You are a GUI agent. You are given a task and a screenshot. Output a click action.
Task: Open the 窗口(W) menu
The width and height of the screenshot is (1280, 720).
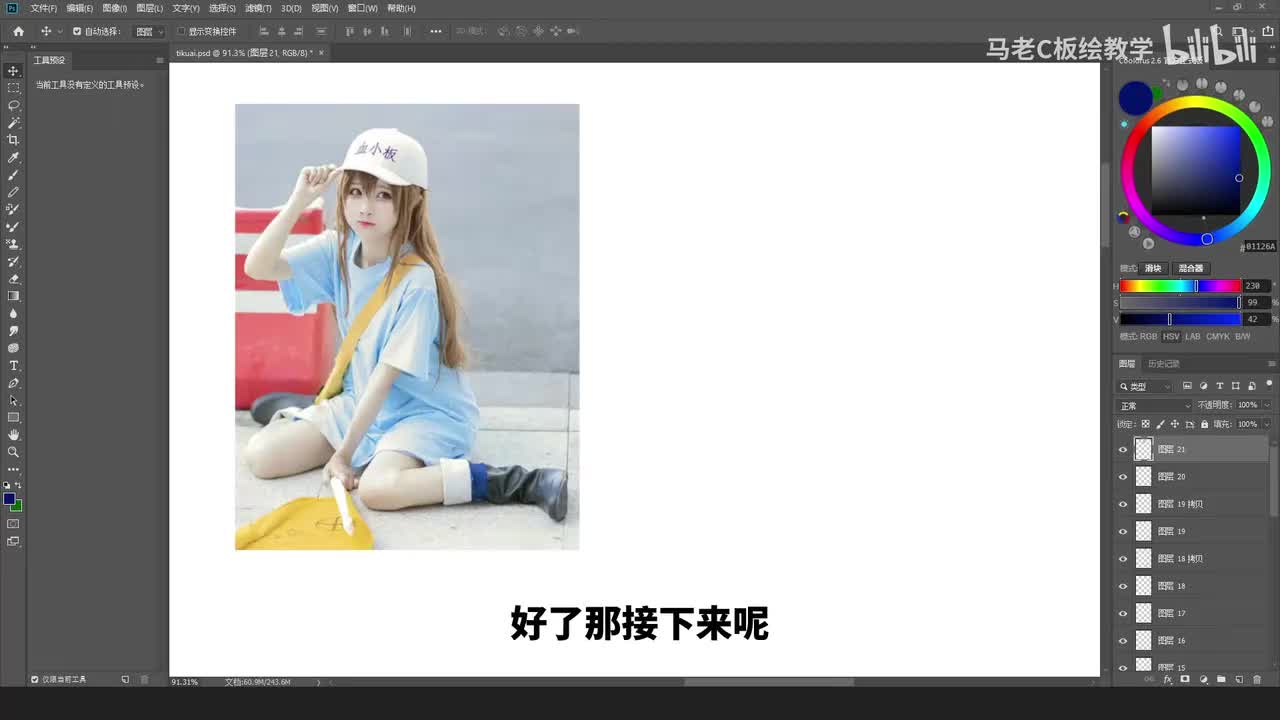(362, 8)
